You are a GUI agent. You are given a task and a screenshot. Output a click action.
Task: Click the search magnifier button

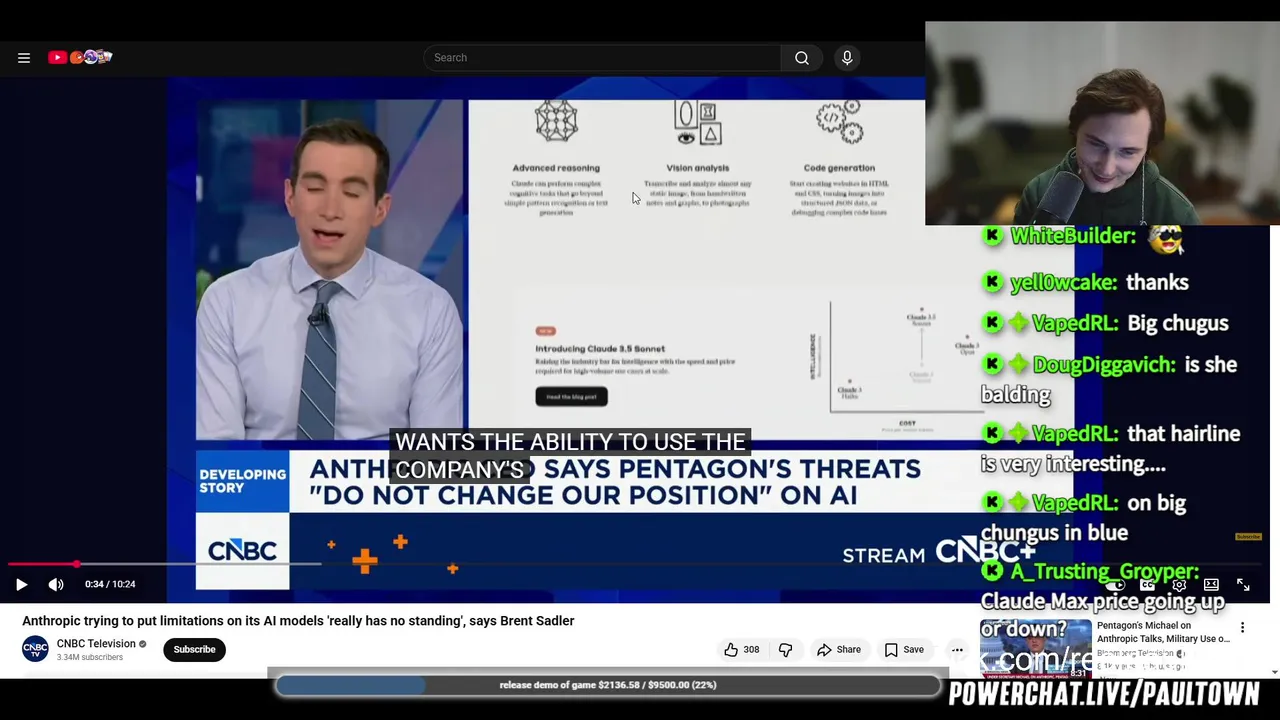tap(802, 58)
